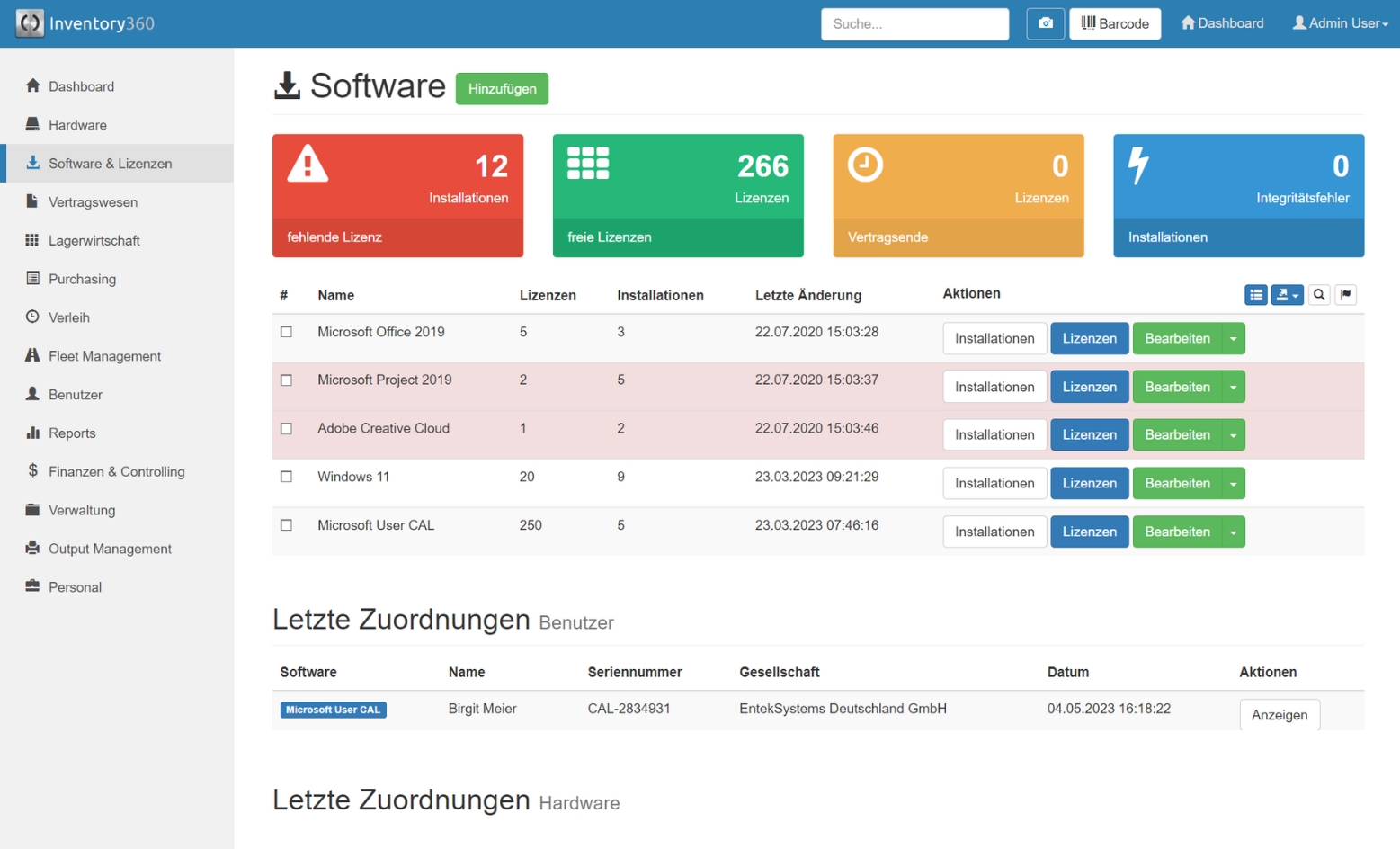
Task: Check the Microsoft Office 2019 checkbox
Action: 286,332
